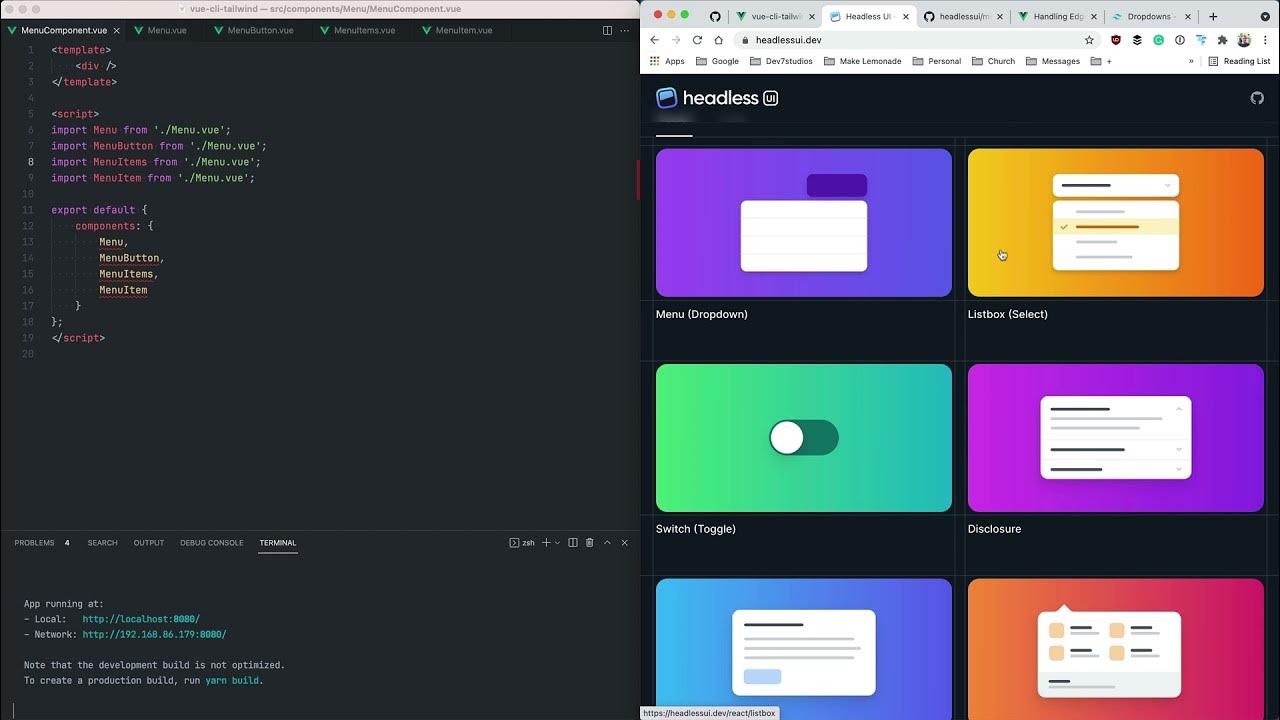This screenshot has height=720, width=1280.
Task: Open the Reading List button
Action: coord(1240,61)
